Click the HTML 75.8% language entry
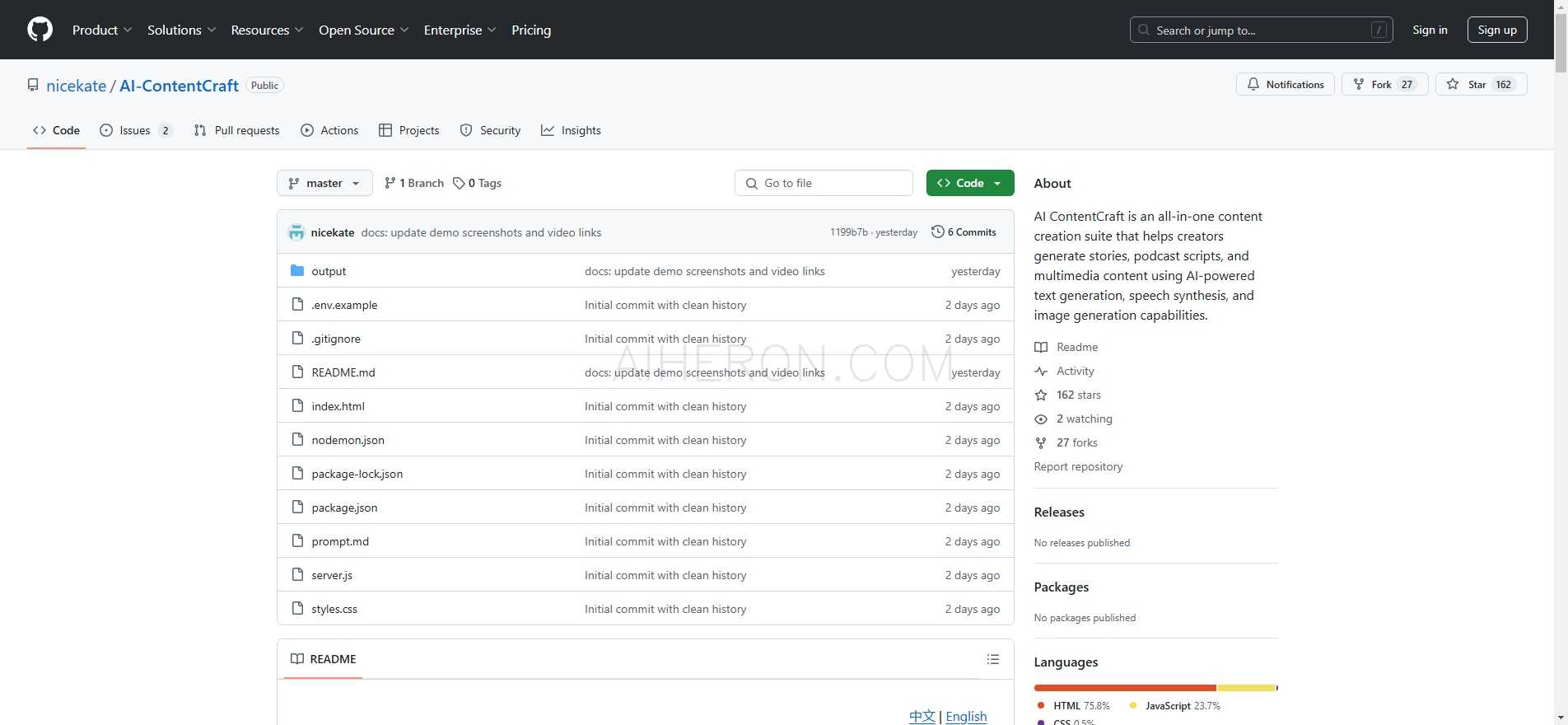 (x=1074, y=706)
